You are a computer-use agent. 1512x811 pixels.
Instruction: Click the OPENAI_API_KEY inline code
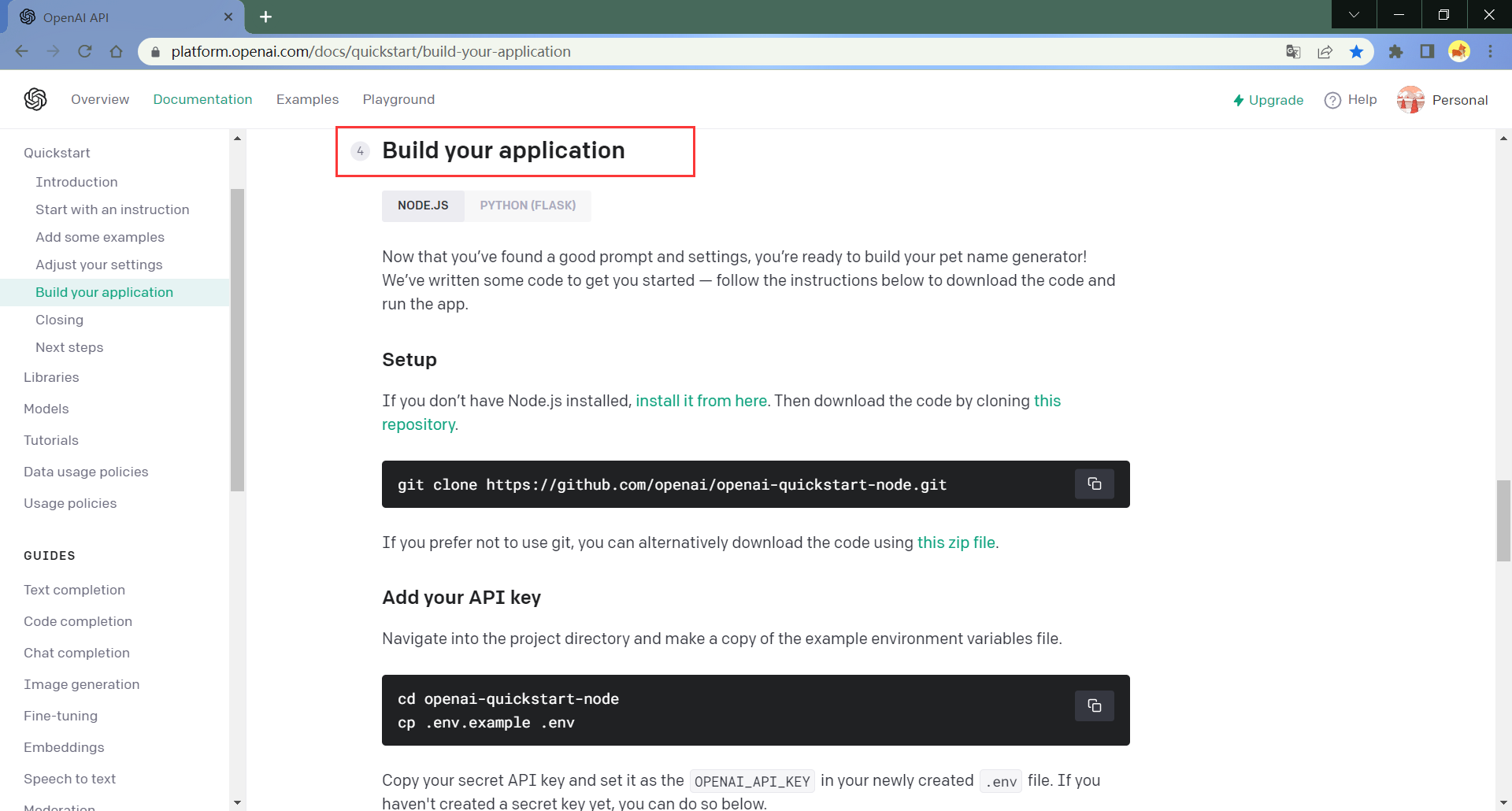pyautogui.click(x=752, y=781)
